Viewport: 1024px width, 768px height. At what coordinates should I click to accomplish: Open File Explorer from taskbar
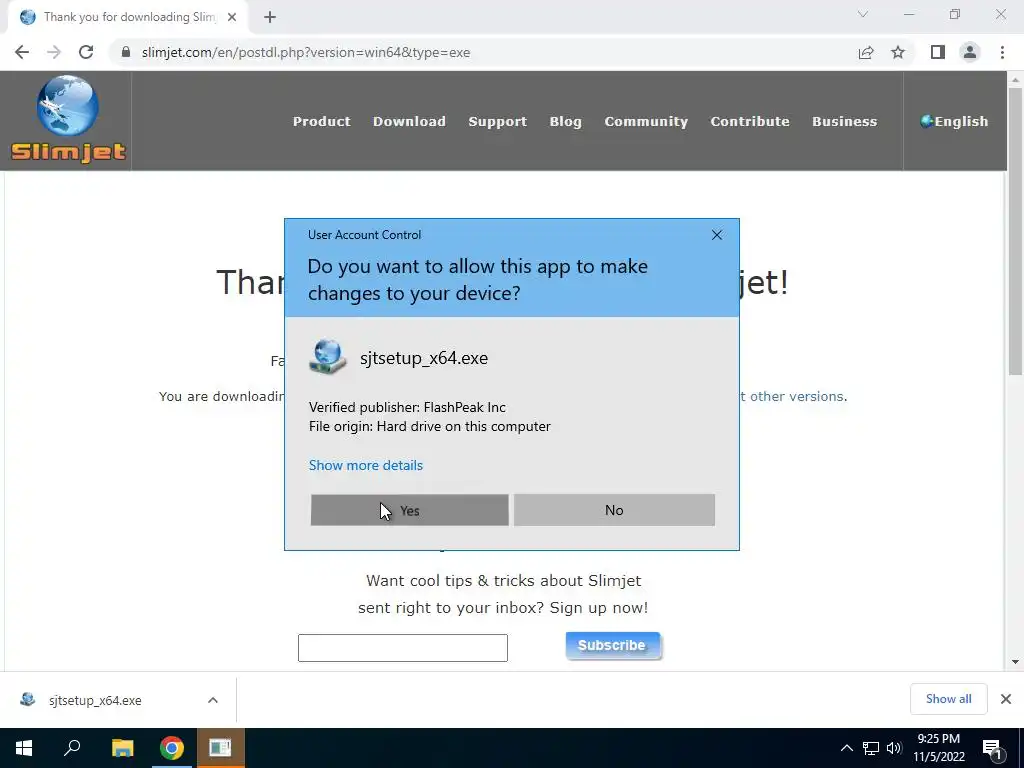click(122, 748)
